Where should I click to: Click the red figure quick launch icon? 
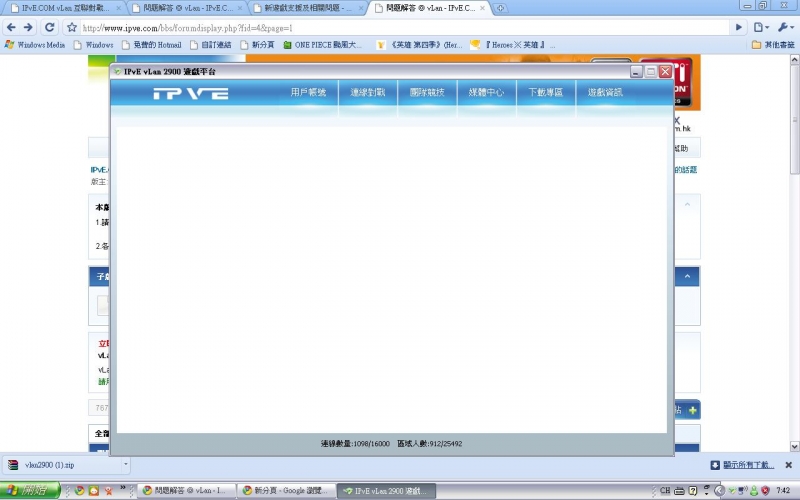coord(109,490)
